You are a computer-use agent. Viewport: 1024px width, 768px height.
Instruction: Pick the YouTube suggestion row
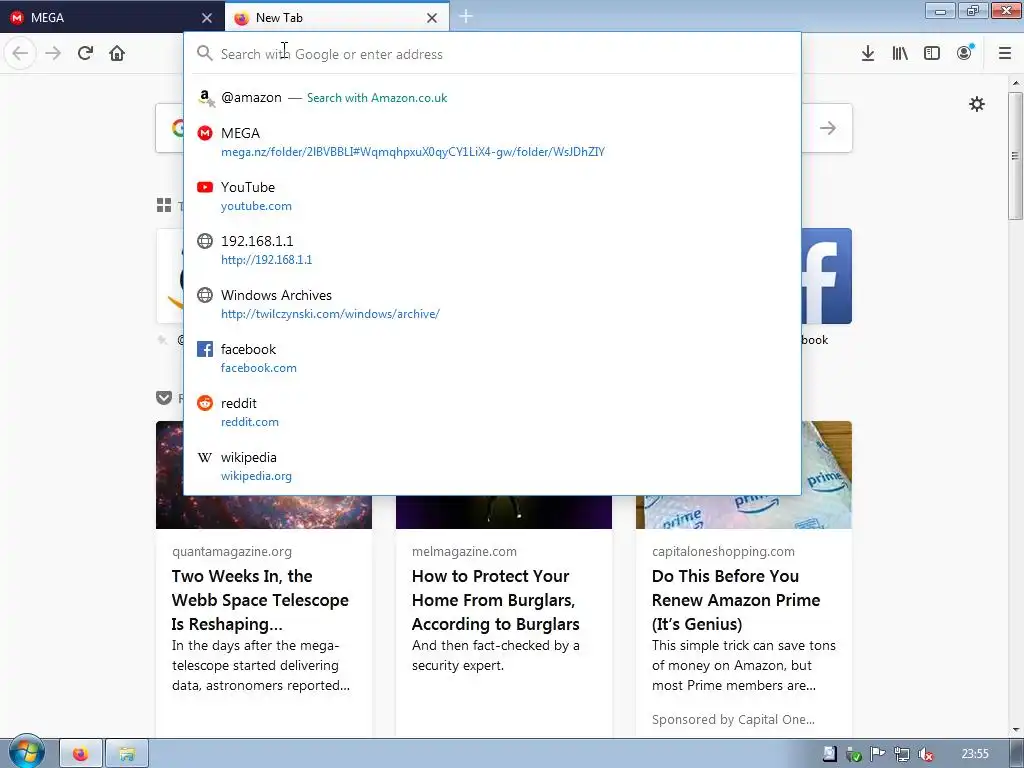point(492,196)
